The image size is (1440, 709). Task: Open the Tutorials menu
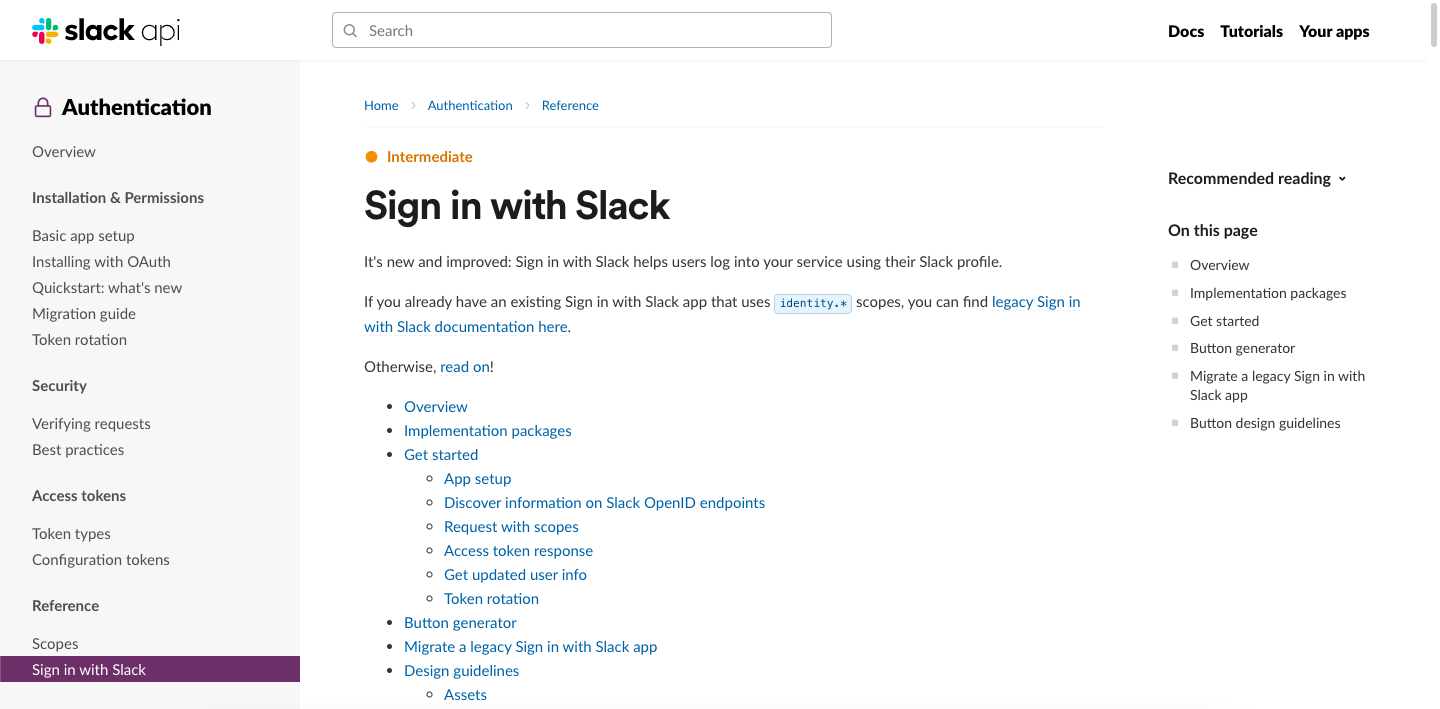(x=1251, y=31)
